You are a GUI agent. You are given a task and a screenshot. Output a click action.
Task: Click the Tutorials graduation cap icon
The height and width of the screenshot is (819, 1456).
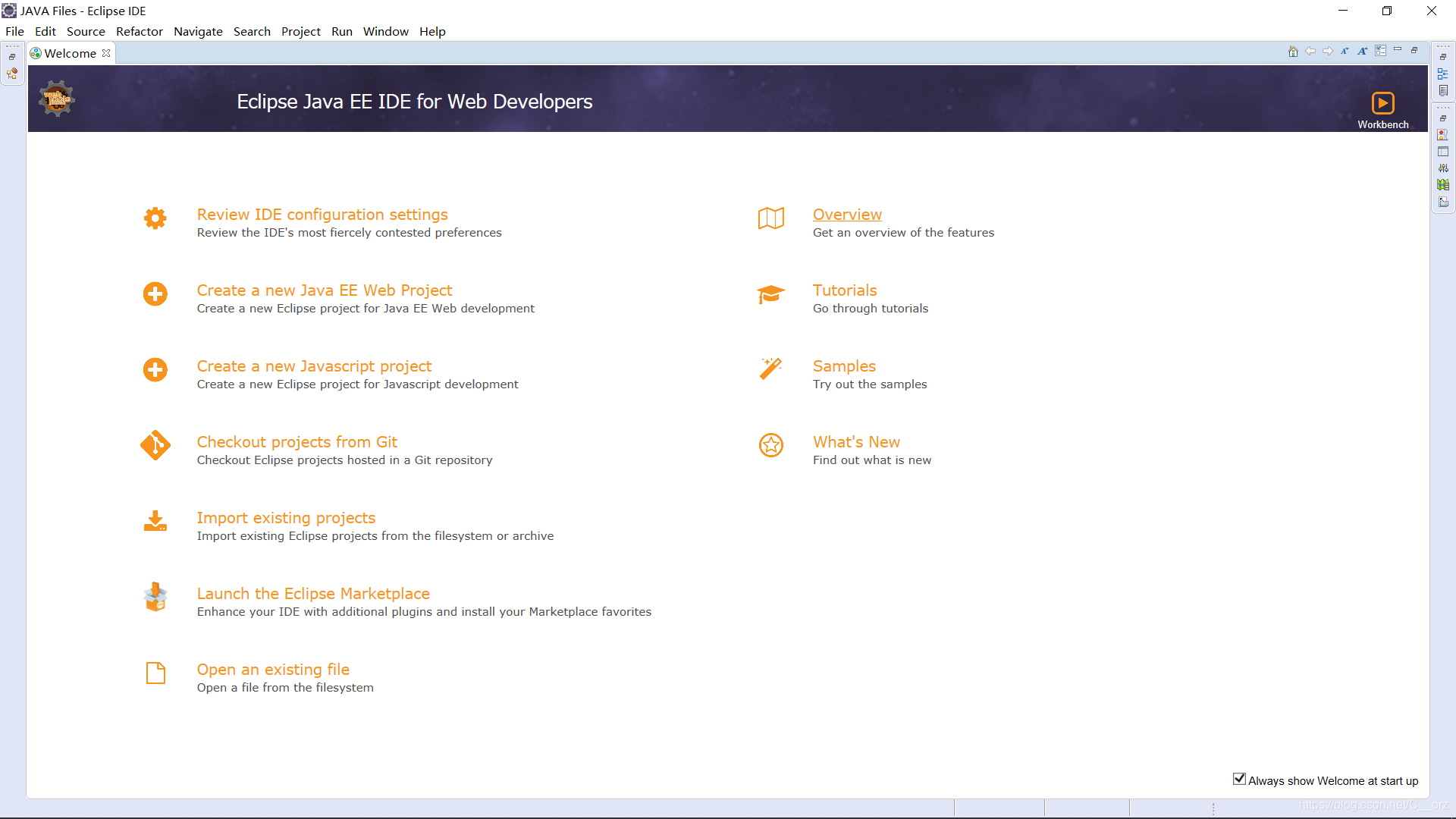[771, 294]
